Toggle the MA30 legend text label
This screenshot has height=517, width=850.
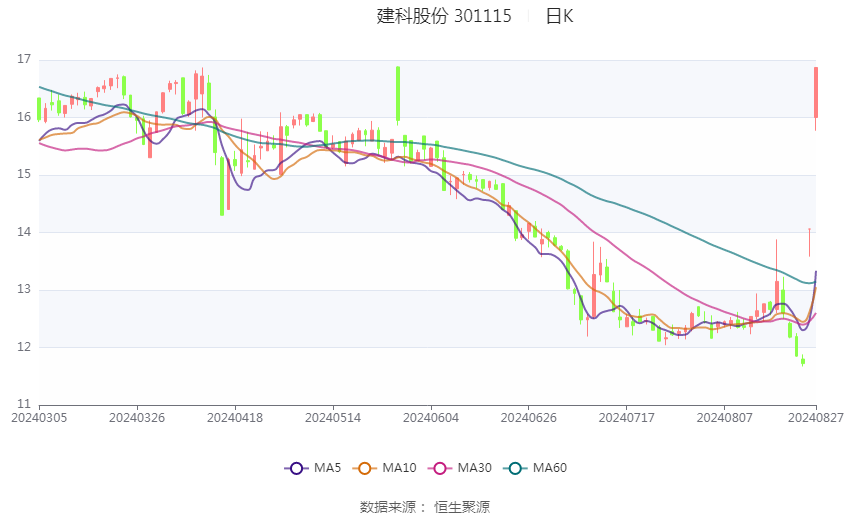click(x=472, y=468)
